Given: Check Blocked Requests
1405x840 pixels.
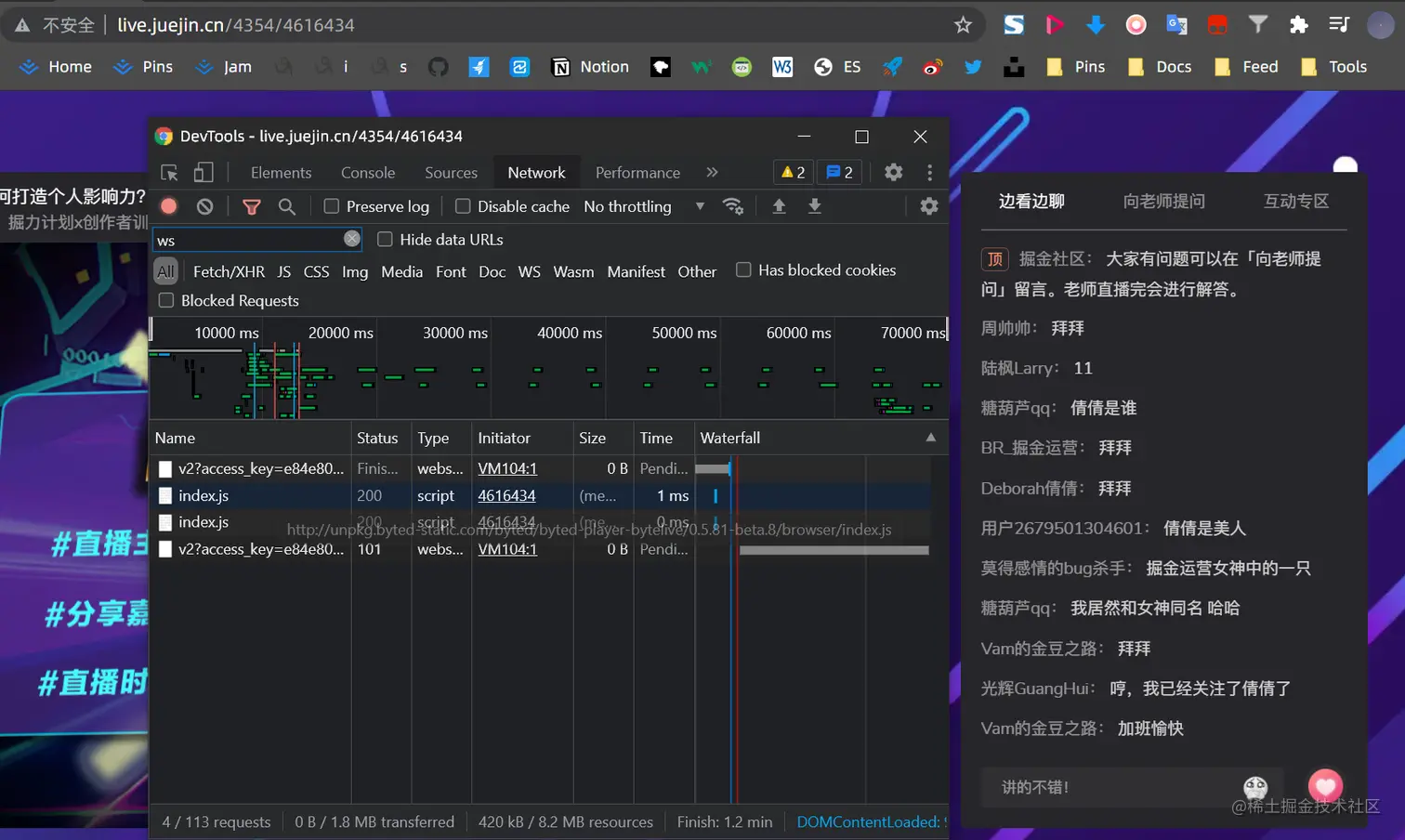Looking at the screenshot, I should point(166,300).
